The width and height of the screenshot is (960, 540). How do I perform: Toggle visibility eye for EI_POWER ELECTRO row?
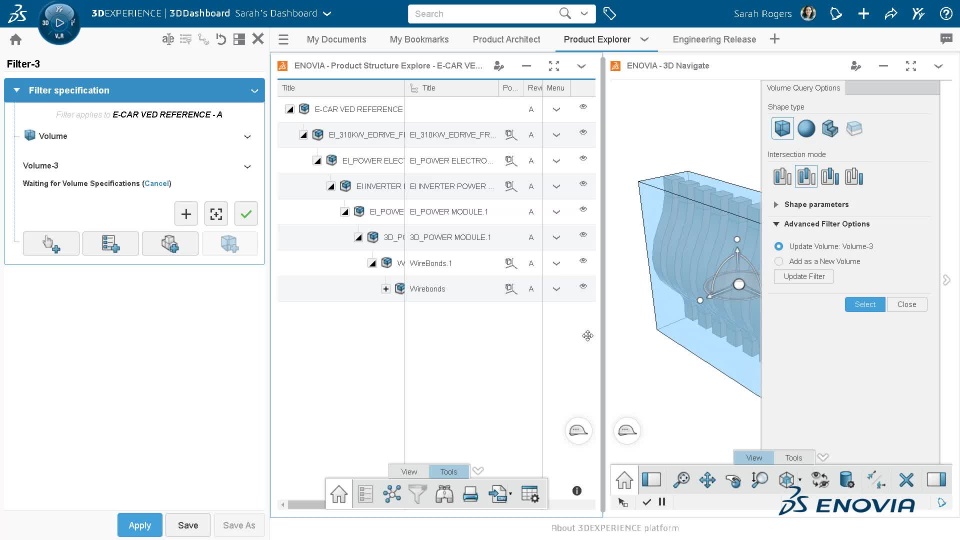(x=583, y=159)
